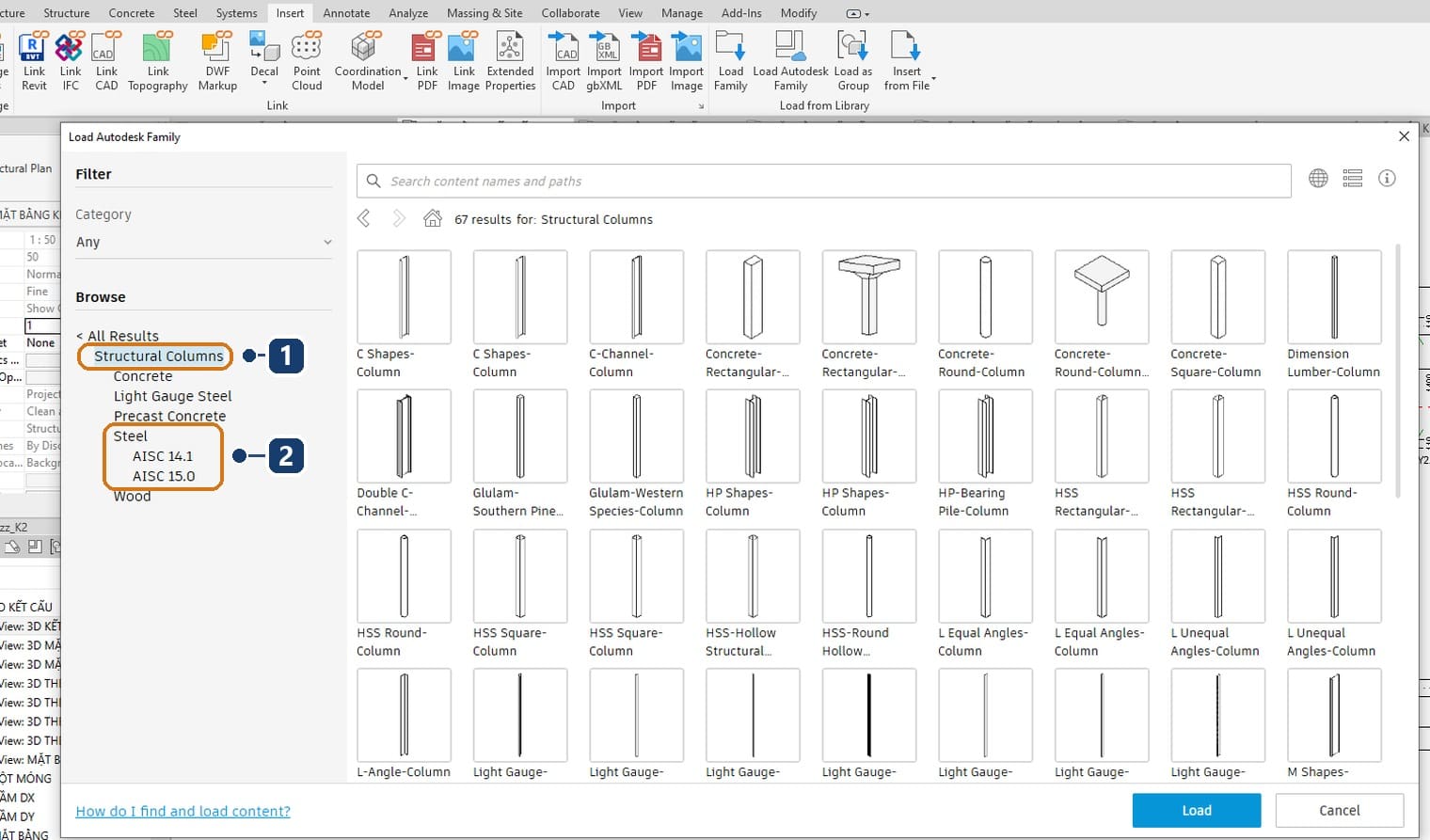Image resolution: width=1430 pixels, height=840 pixels.
Task: Open the Massing & Site tab
Action: click(x=485, y=13)
